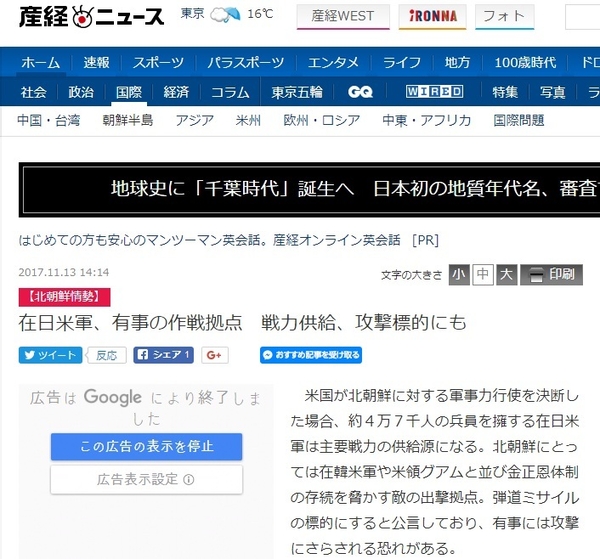Share on Facebook with シェア button
Image resolution: width=600 pixels, height=559 pixels.
163,355
